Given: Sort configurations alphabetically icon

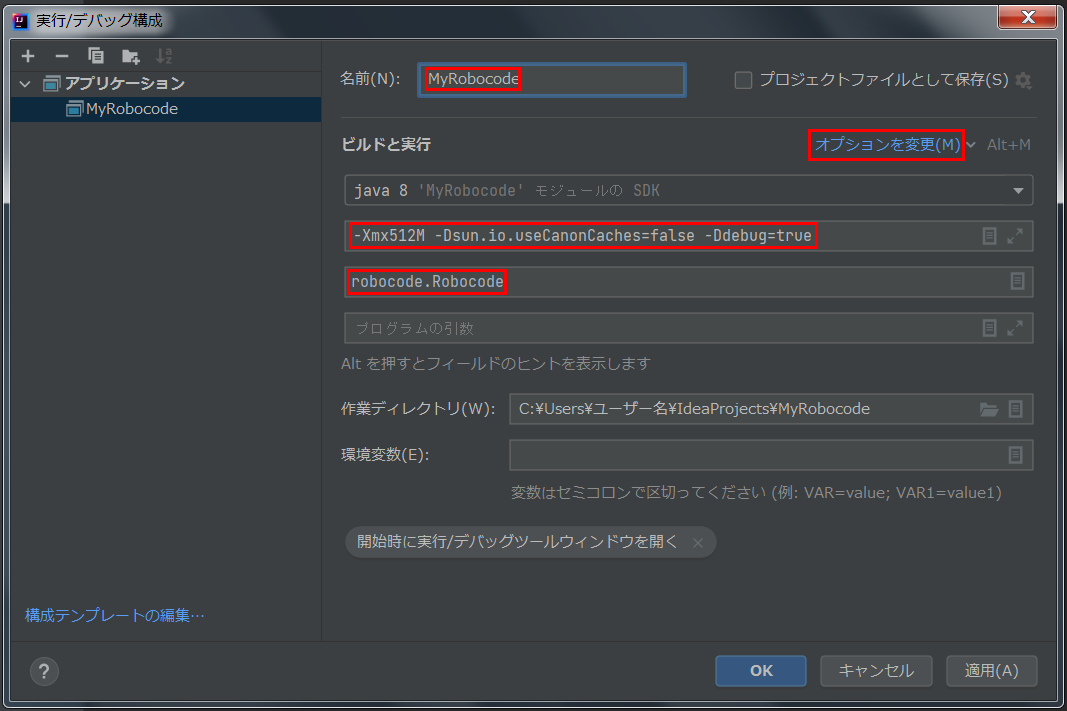Looking at the screenshot, I should pos(164,56).
